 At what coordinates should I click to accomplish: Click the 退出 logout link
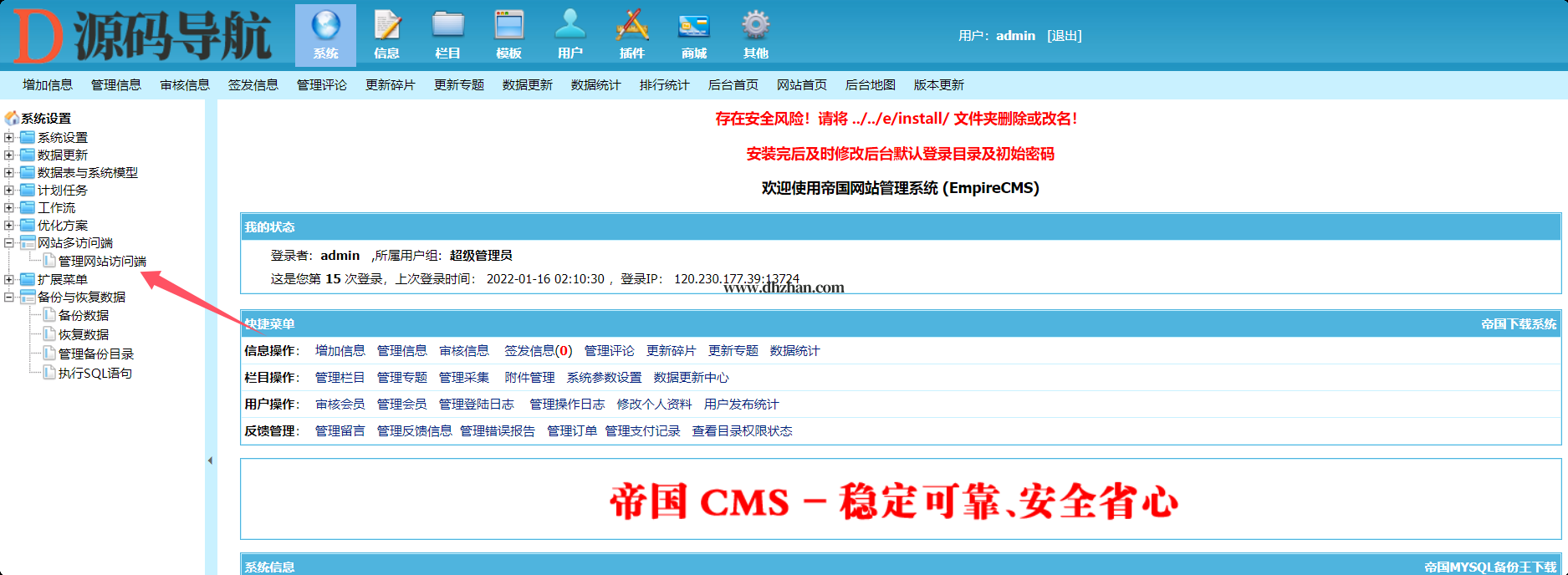tap(1064, 36)
